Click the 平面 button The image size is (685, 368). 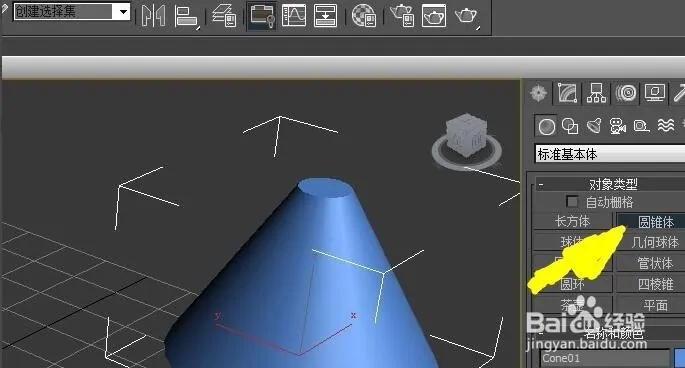651,305
